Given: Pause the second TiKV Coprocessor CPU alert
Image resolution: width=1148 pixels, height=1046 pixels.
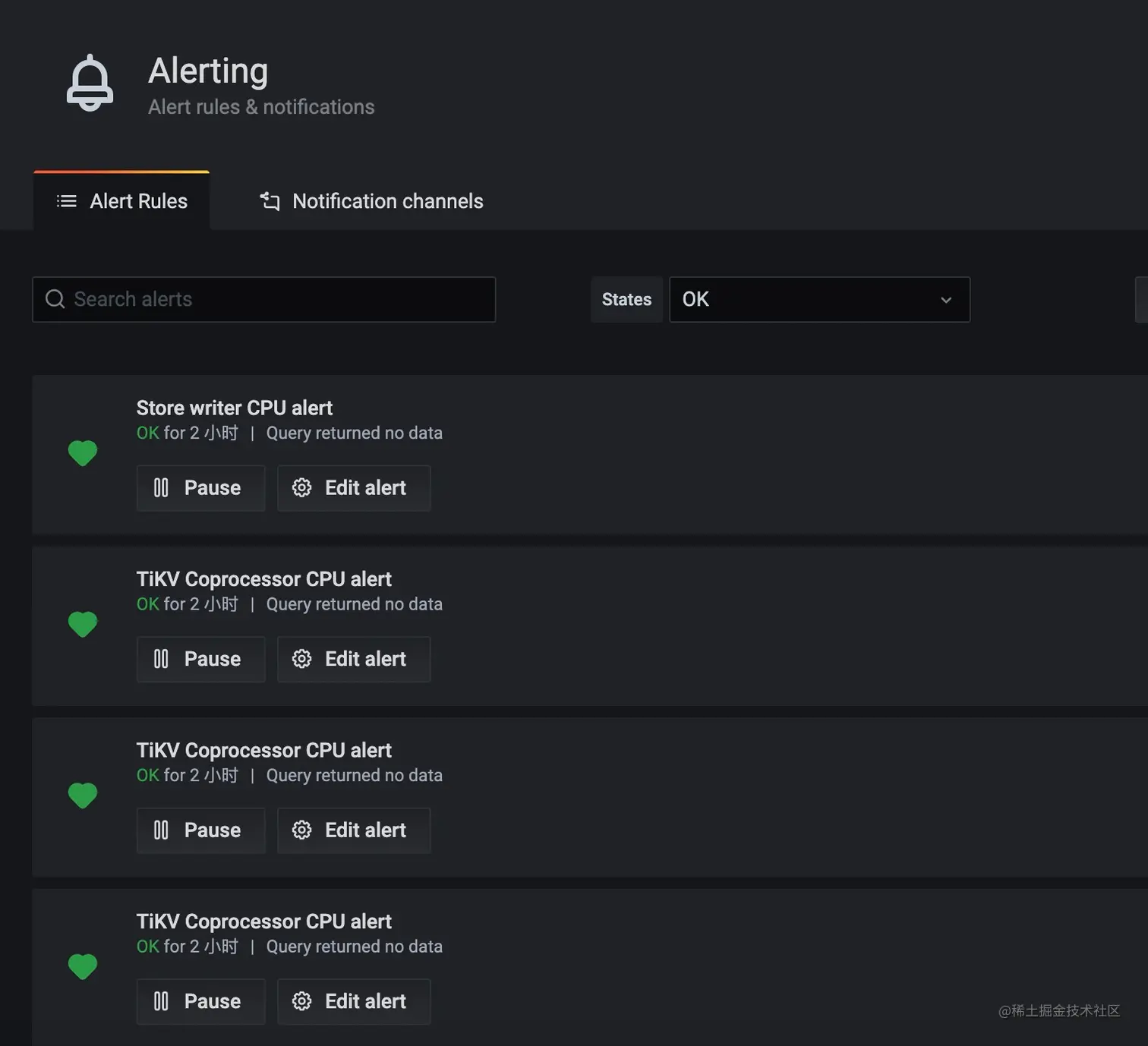Looking at the screenshot, I should point(200,830).
